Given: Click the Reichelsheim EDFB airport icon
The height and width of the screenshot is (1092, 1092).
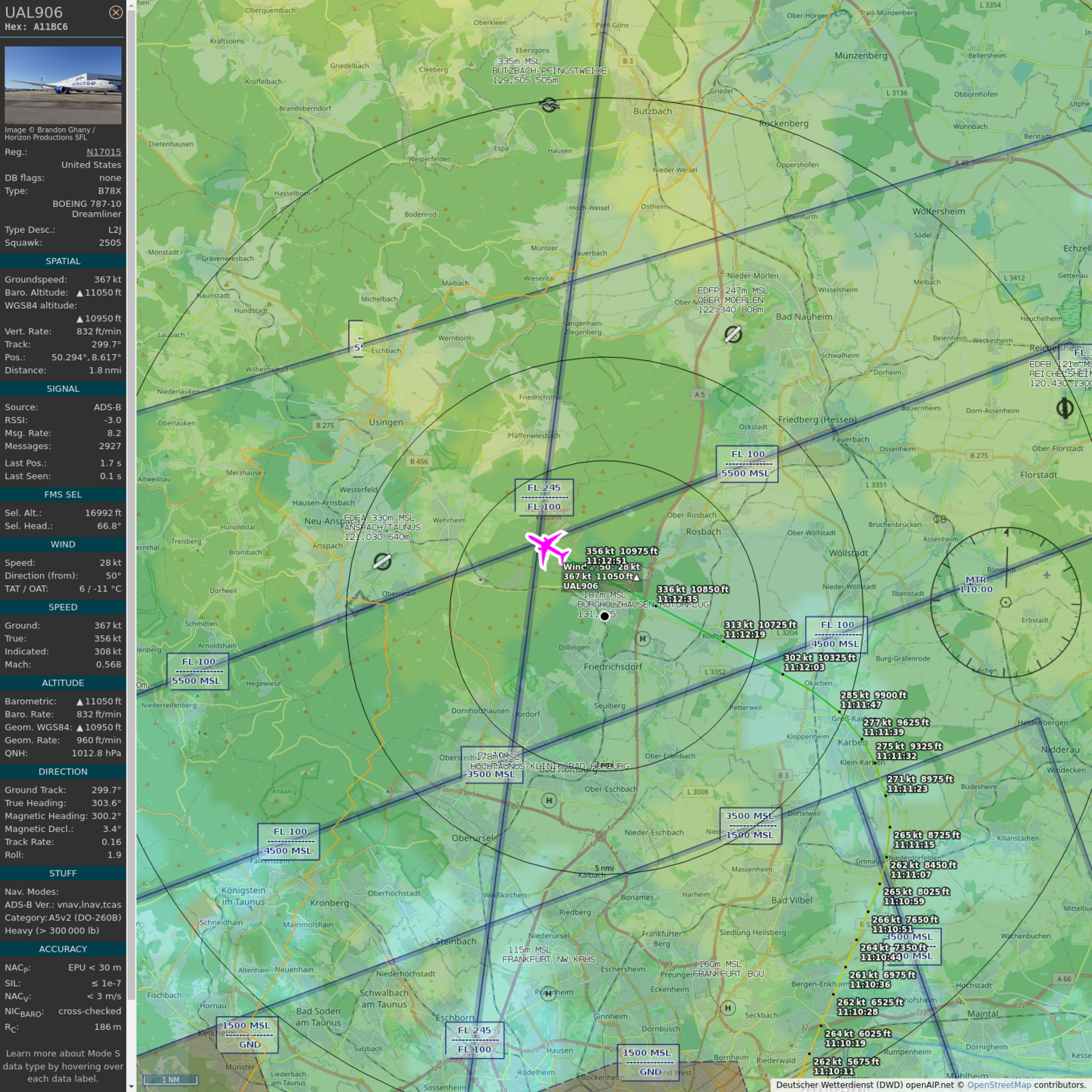Looking at the screenshot, I should point(1065,408).
